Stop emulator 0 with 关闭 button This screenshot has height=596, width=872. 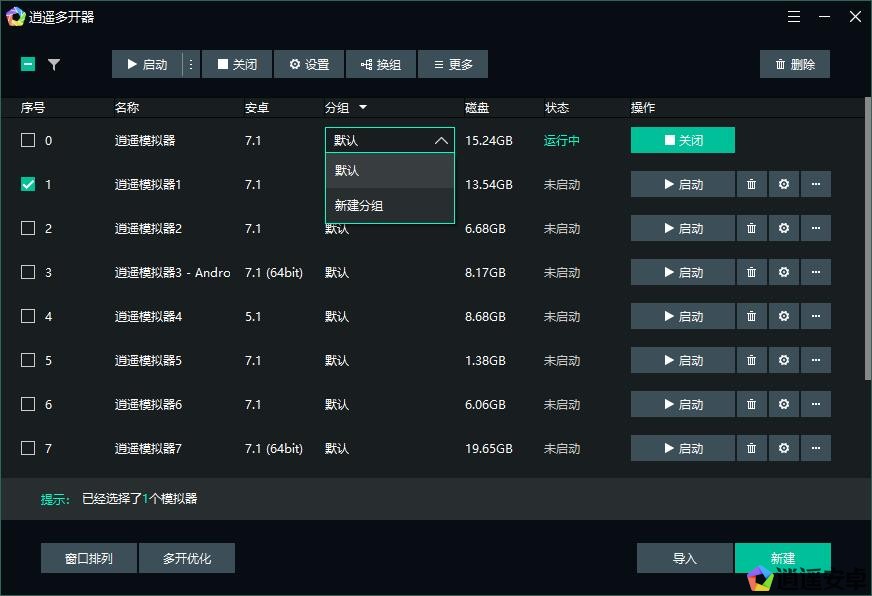click(682, 140)
